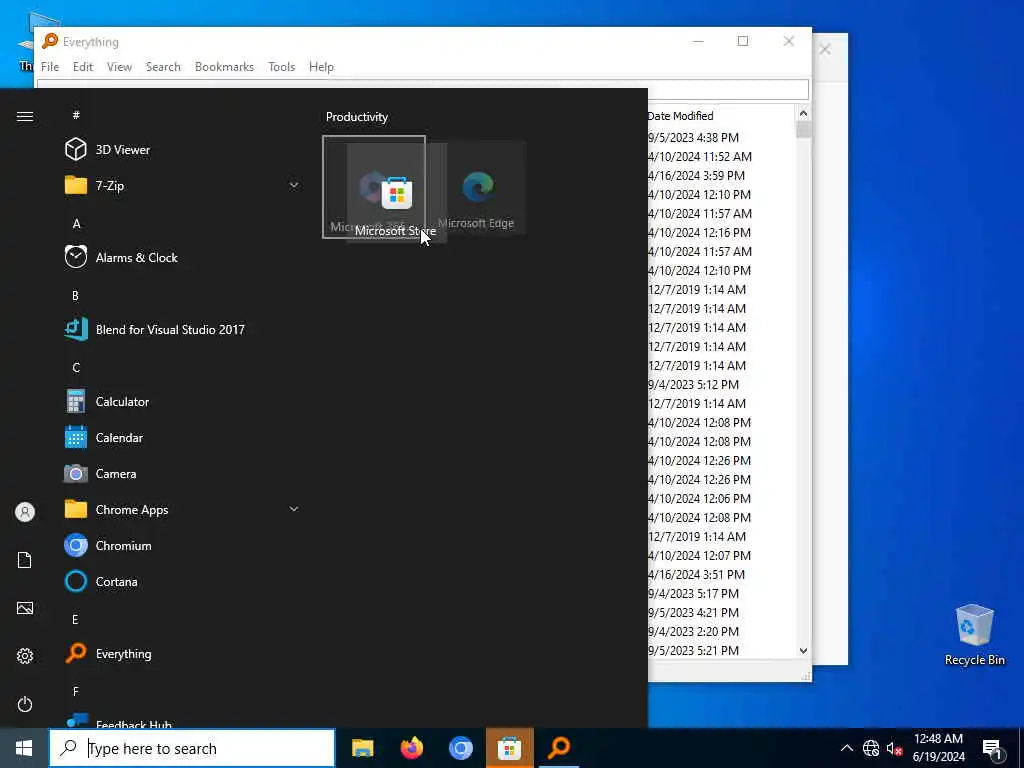Switch to Everything on the taskbar

tap(559, 748)
